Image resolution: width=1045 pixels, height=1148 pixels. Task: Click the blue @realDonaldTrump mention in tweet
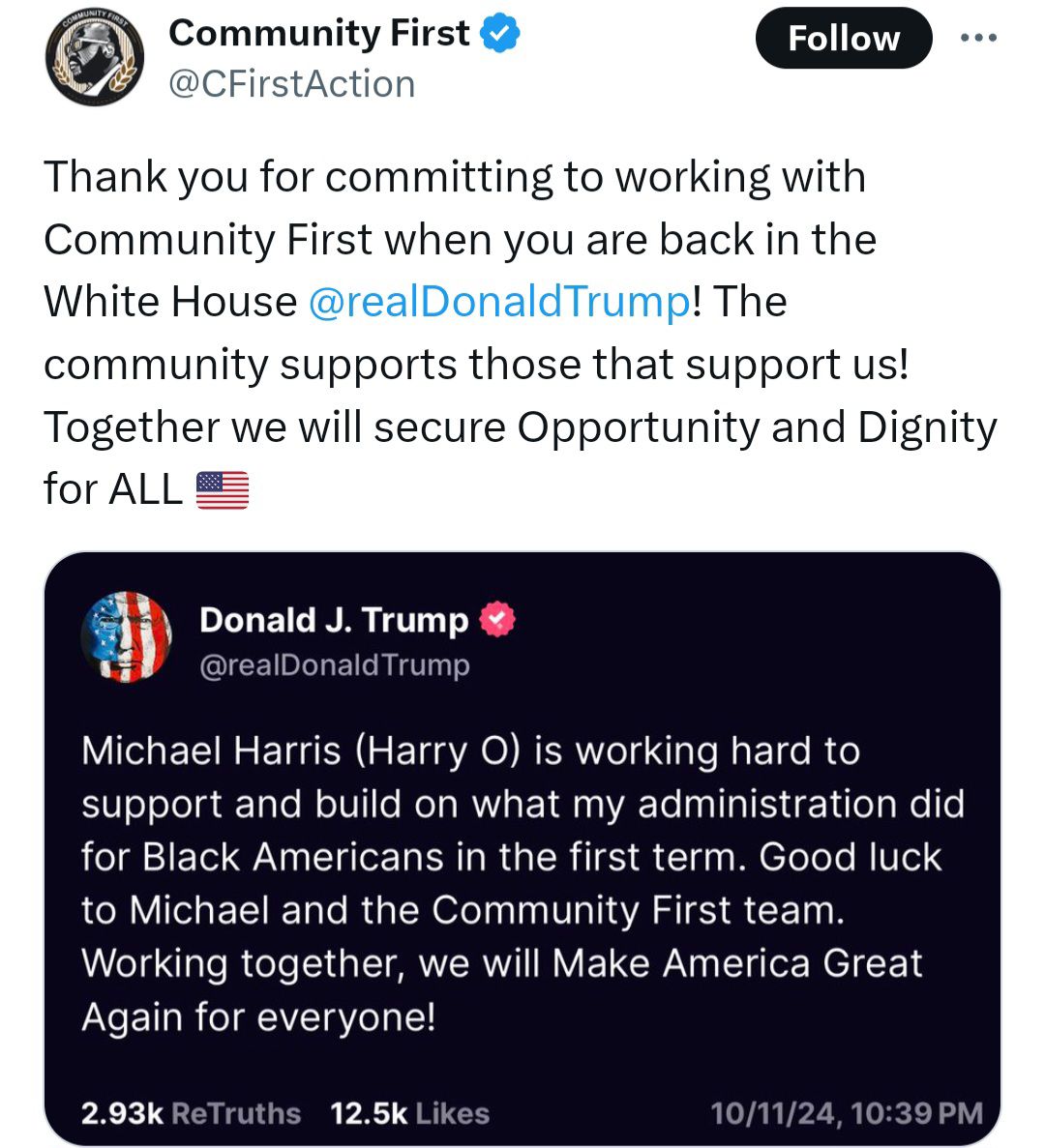[x=499, y=302]
